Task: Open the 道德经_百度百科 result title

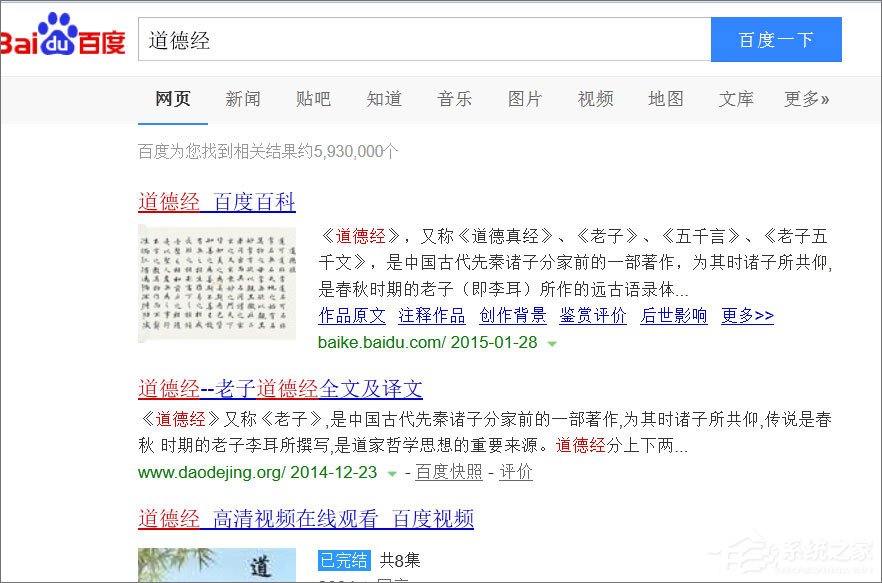Action: [217, 202]
